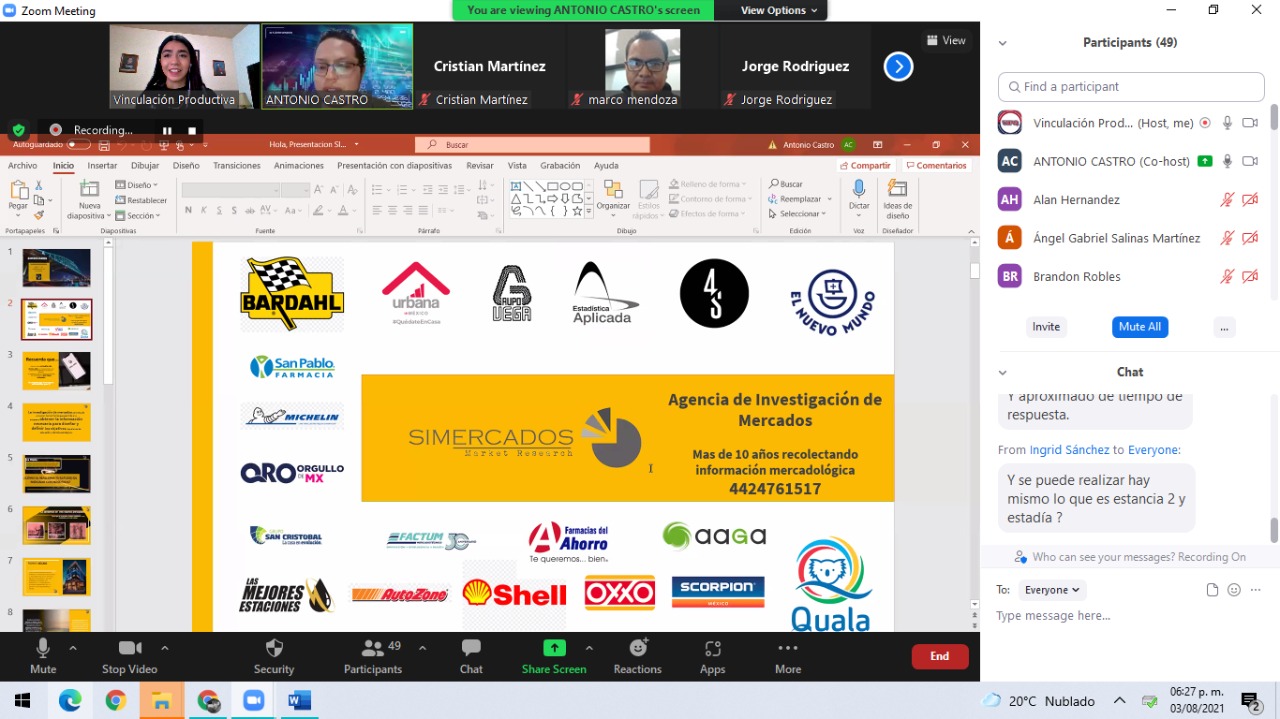Click the Compartir button in PowerPoint
The height and width of the screenshot is (719, 1280).
[x=866, y=166]
